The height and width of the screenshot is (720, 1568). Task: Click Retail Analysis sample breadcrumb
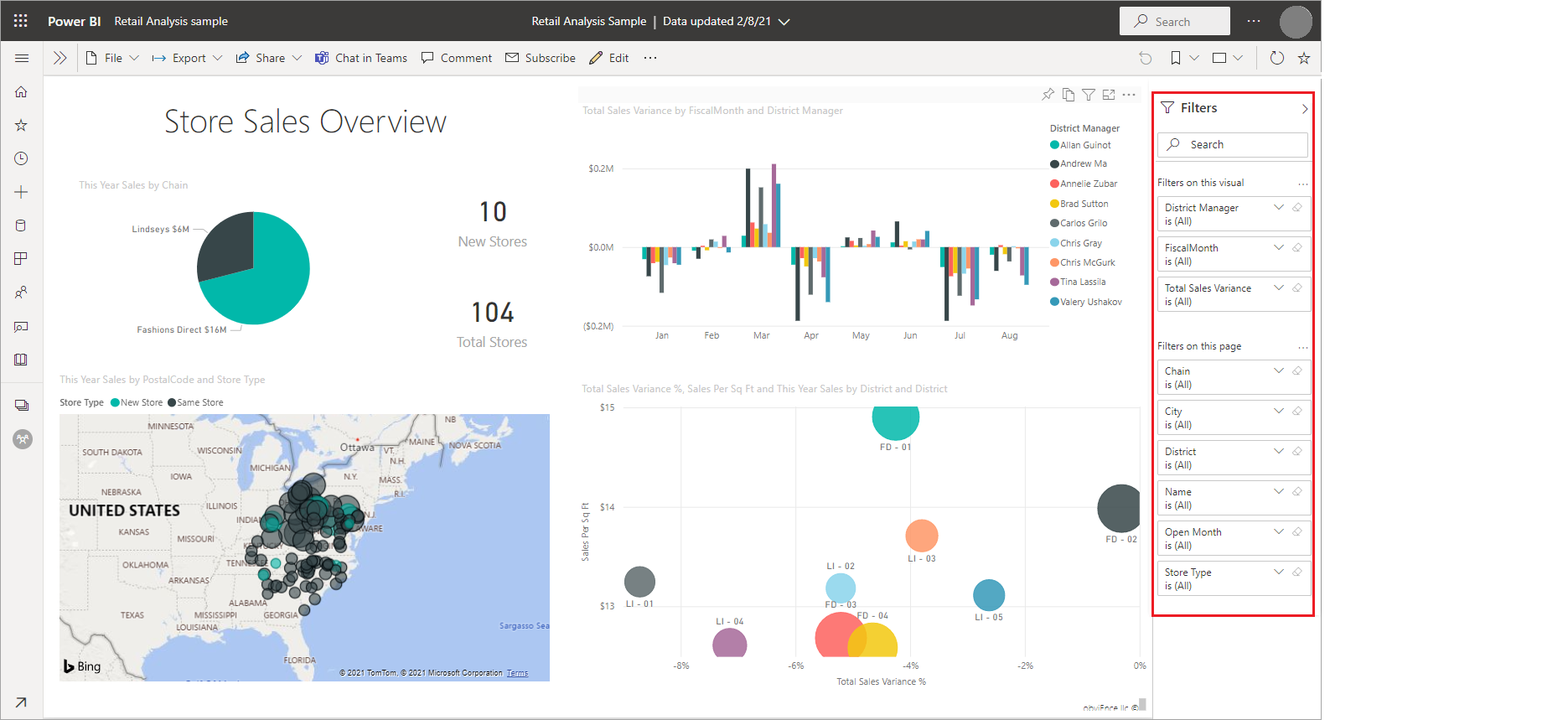(171, 21)
